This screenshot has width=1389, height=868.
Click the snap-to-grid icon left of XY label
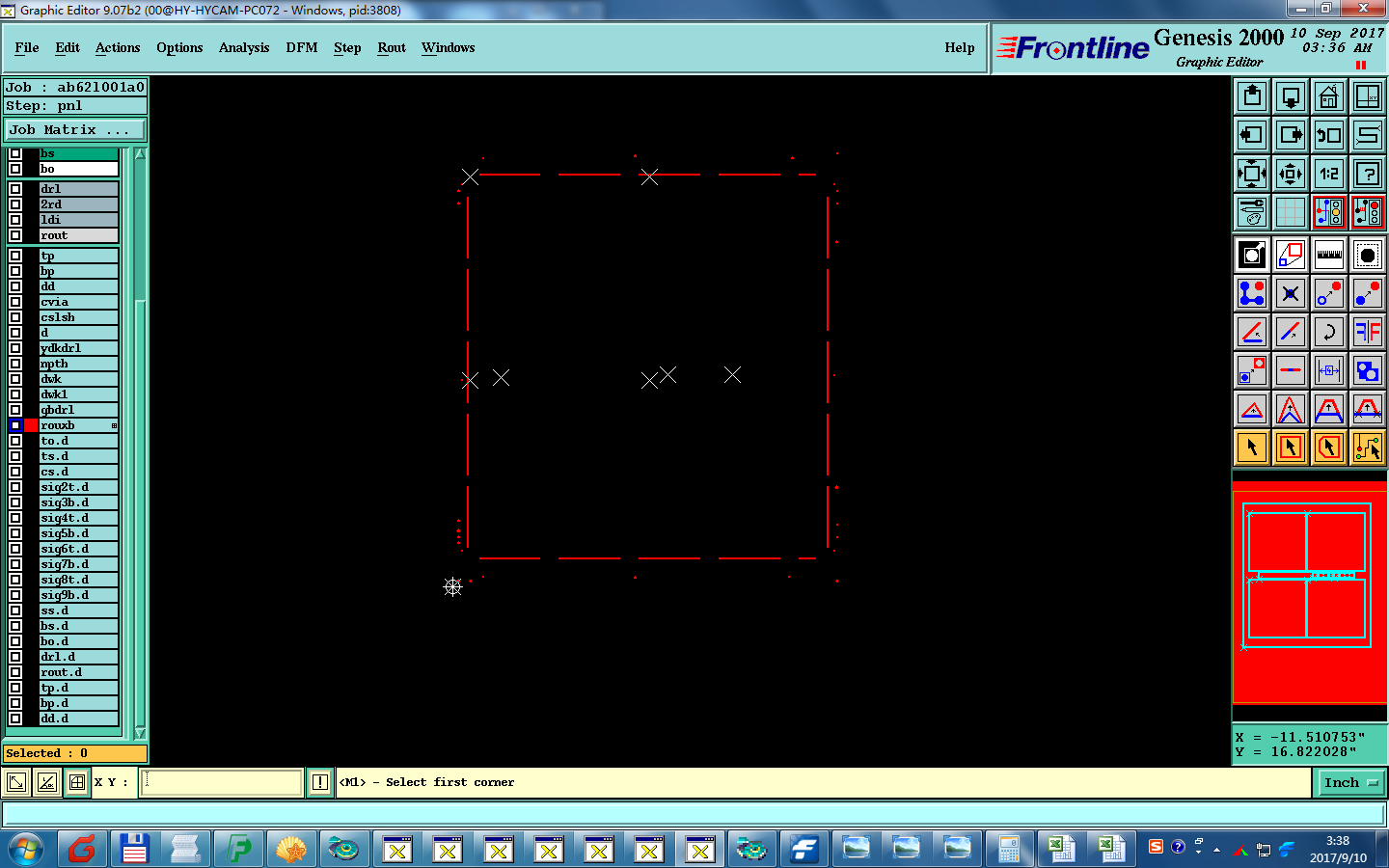77,782
